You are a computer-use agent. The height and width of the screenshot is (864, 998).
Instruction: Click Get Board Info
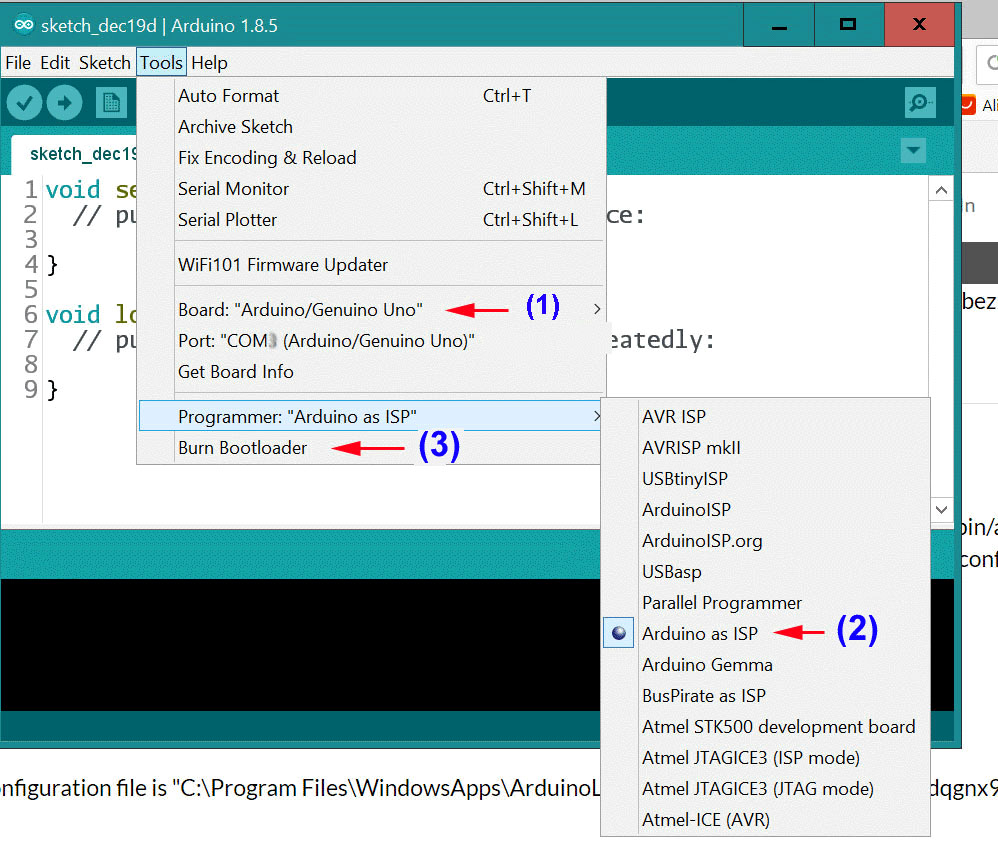[x=235, y=371]
